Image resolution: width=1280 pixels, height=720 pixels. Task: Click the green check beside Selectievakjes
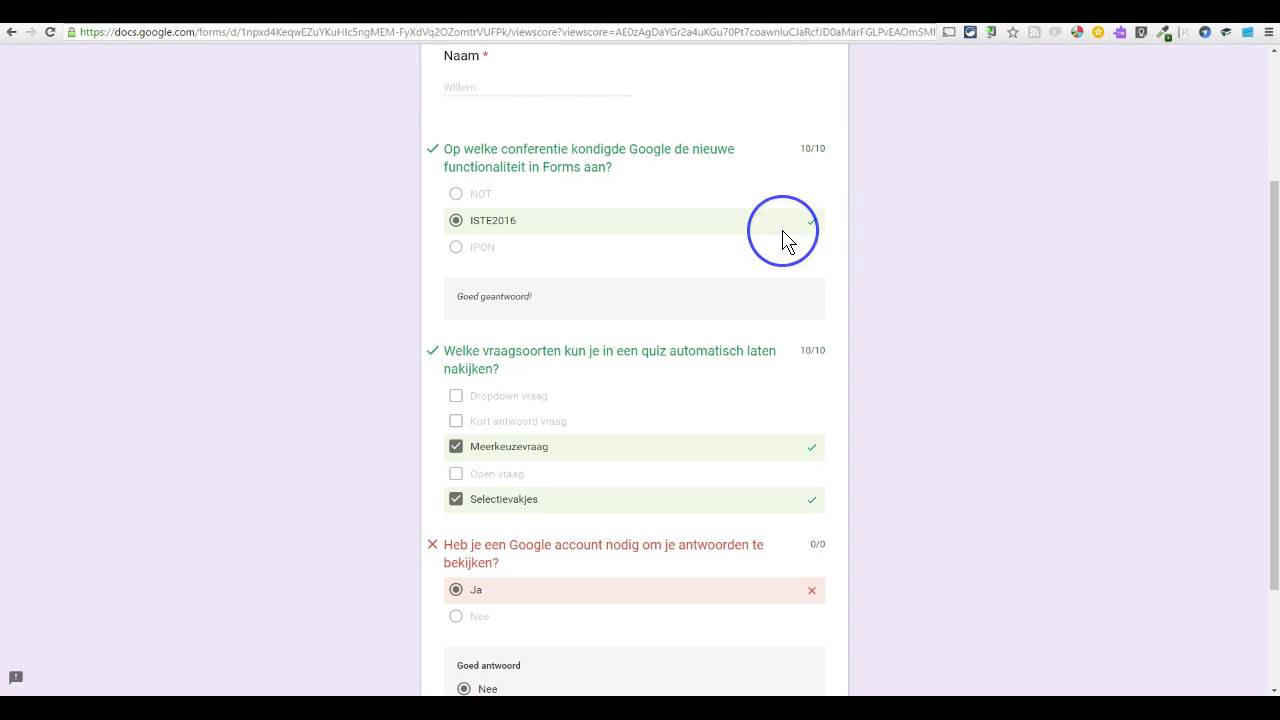coord(812,500)
